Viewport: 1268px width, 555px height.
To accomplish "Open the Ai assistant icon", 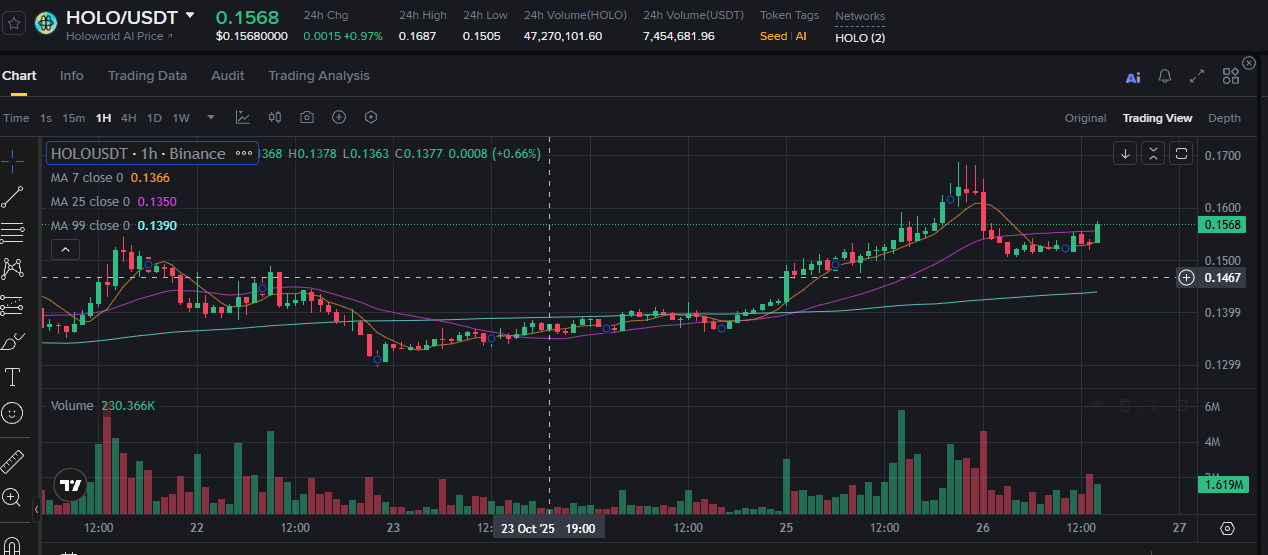I will (x=1133, y=77).
